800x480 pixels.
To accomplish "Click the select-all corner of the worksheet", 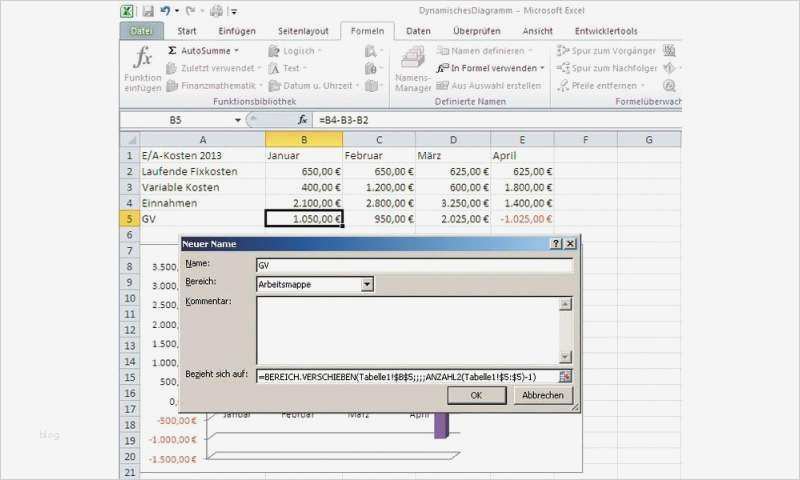I will coord(130,140).
